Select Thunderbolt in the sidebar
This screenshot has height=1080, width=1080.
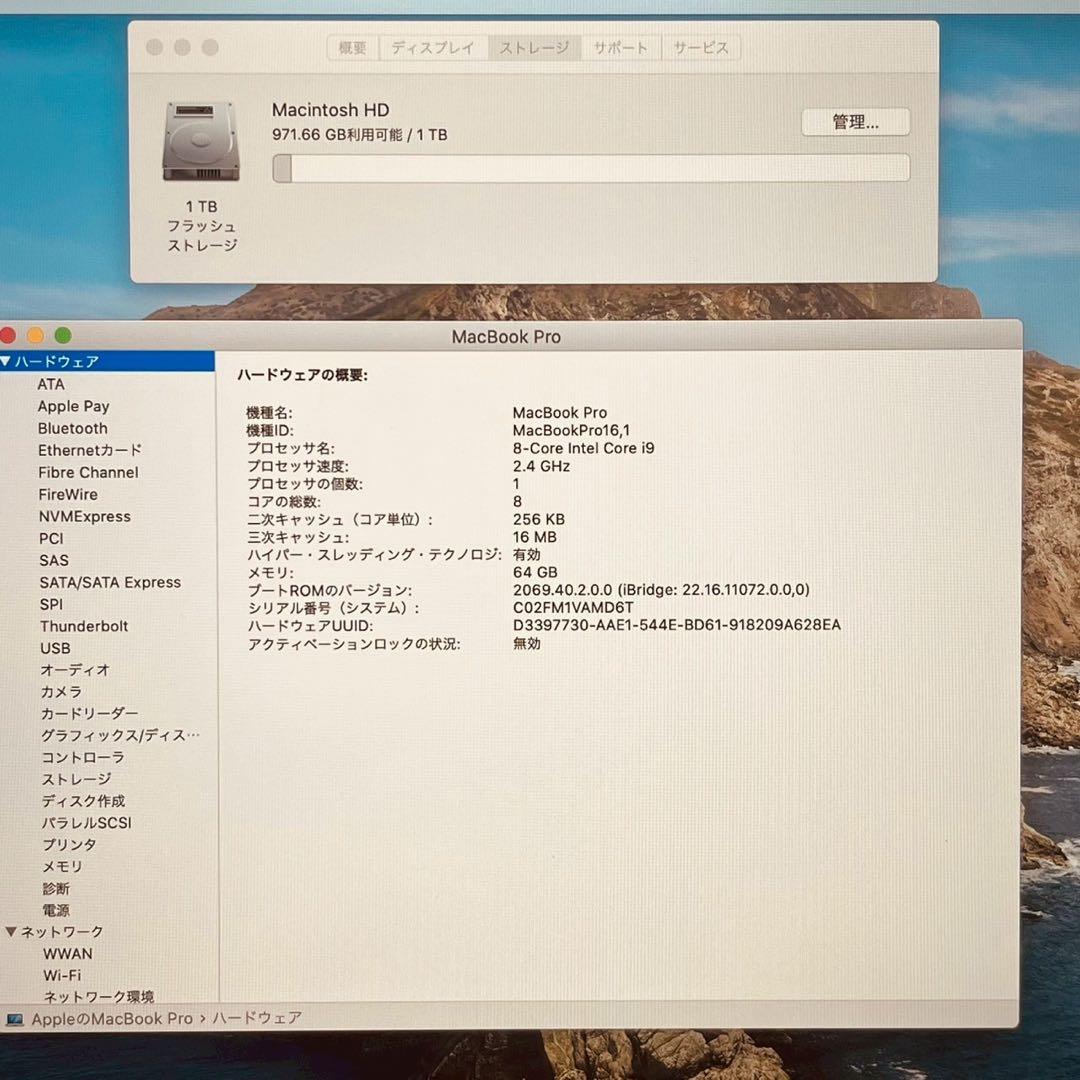pos(84,626)
